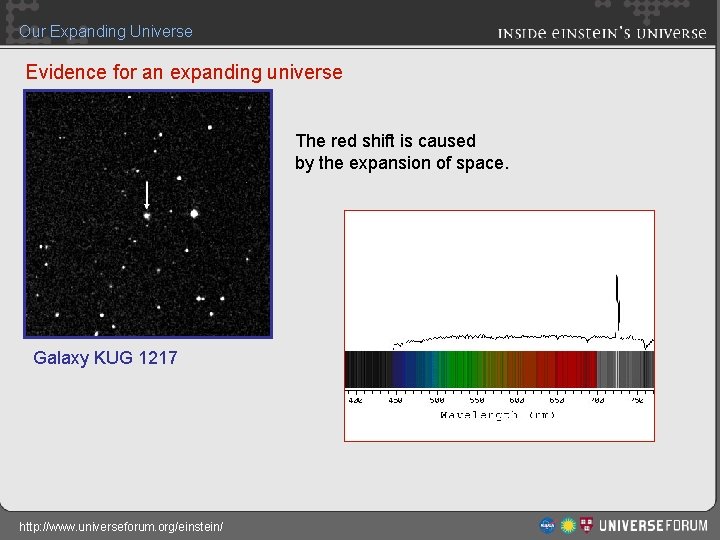Click the tall emission spike in spectrum
Image resolution: width=720 pixels, height=540 pixels.
coord(618,303)
